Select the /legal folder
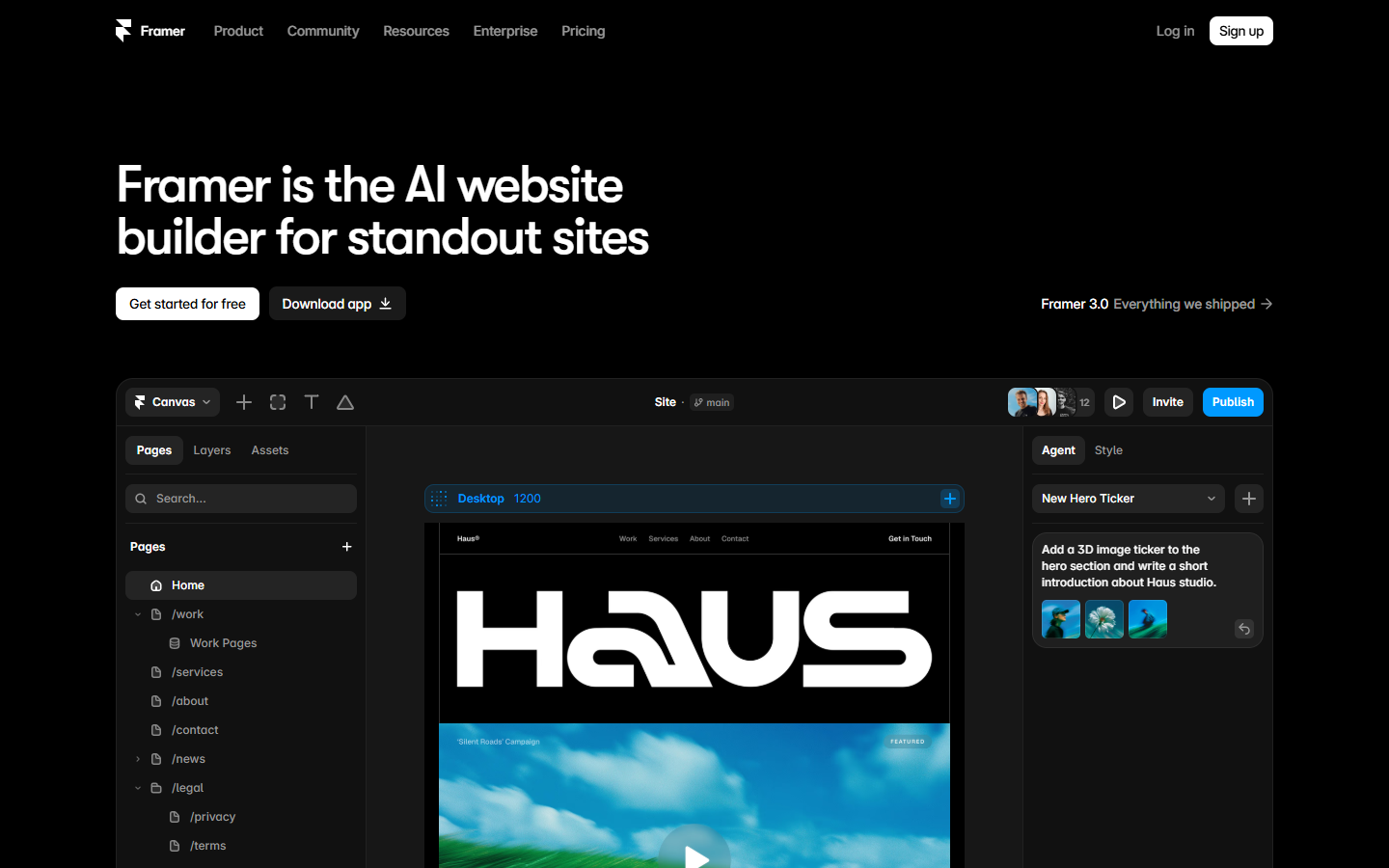This screenshot has height=868, width=1389. pyautogui.click(x=187, y=788)
